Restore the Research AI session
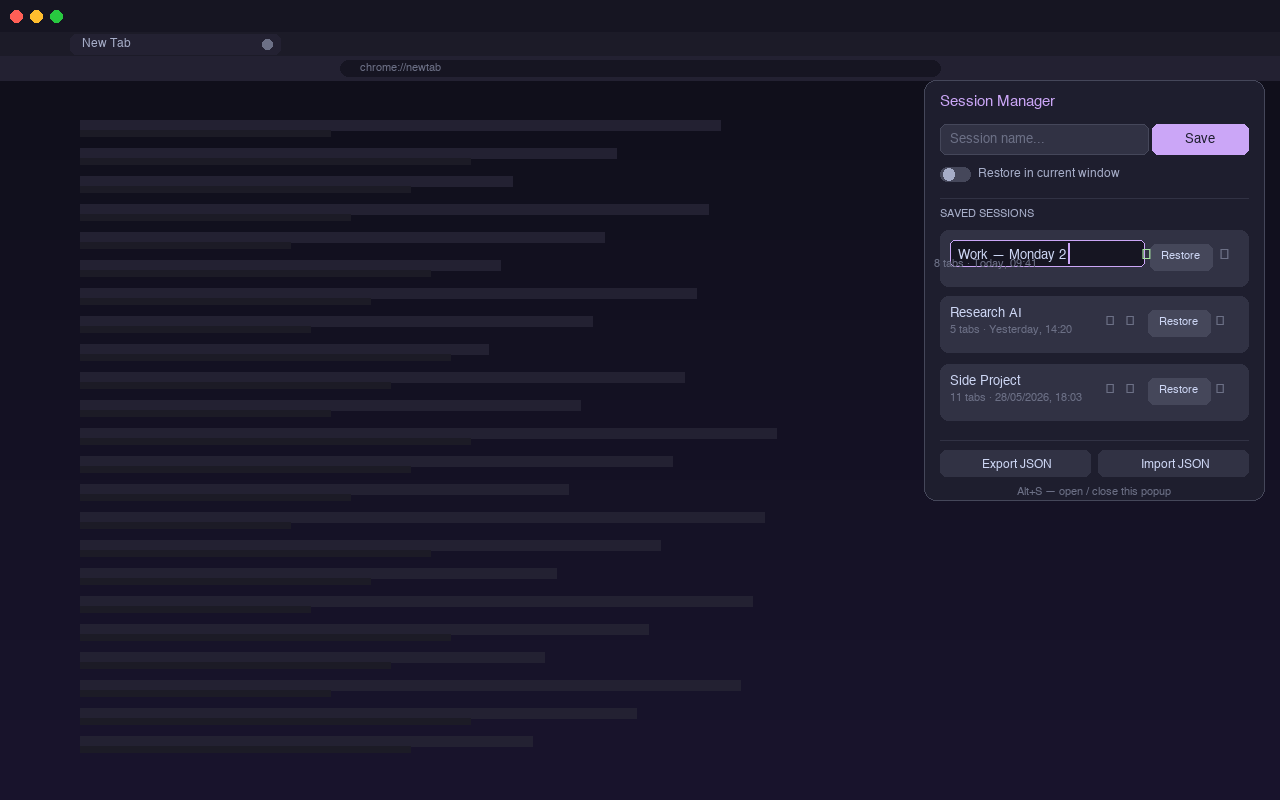Image resolution: width=1280 pixels, height=800 pixels. coord(1179,322)
